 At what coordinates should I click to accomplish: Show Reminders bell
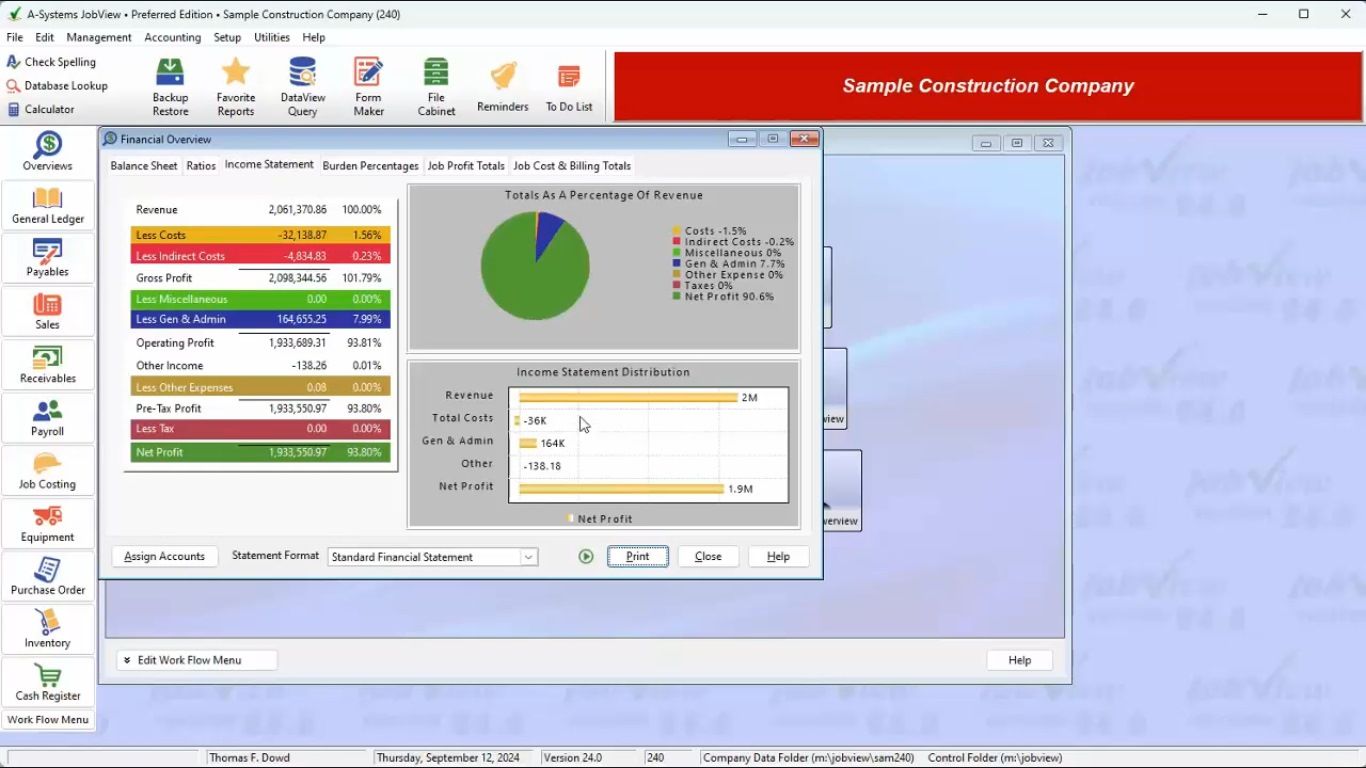point(502,87)
